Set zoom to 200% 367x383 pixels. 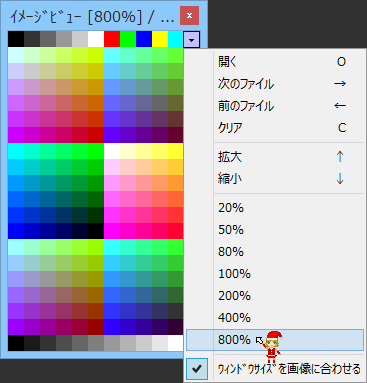[x=275, y=296]
